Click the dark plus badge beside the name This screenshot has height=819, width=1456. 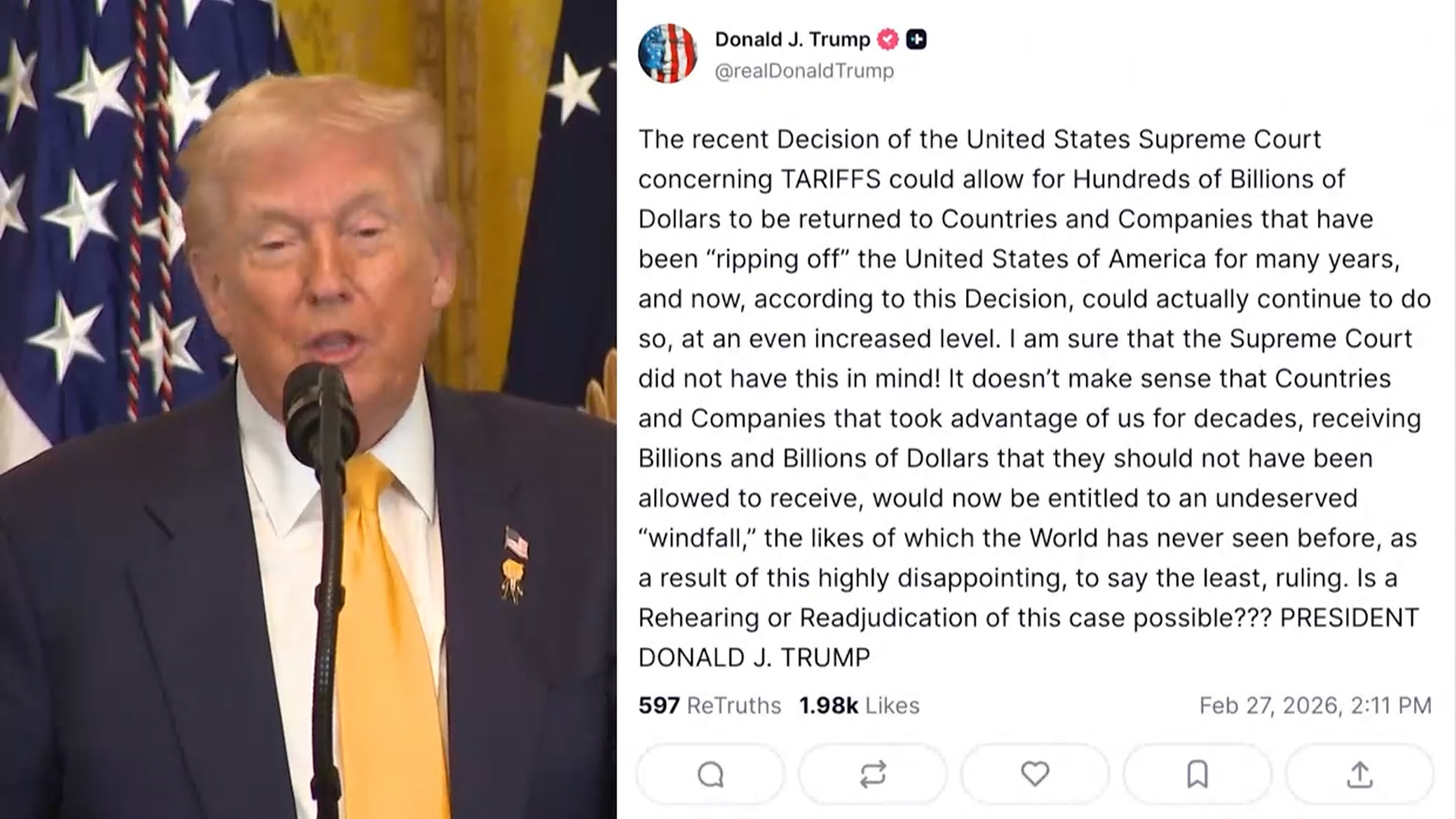point(916,39)
